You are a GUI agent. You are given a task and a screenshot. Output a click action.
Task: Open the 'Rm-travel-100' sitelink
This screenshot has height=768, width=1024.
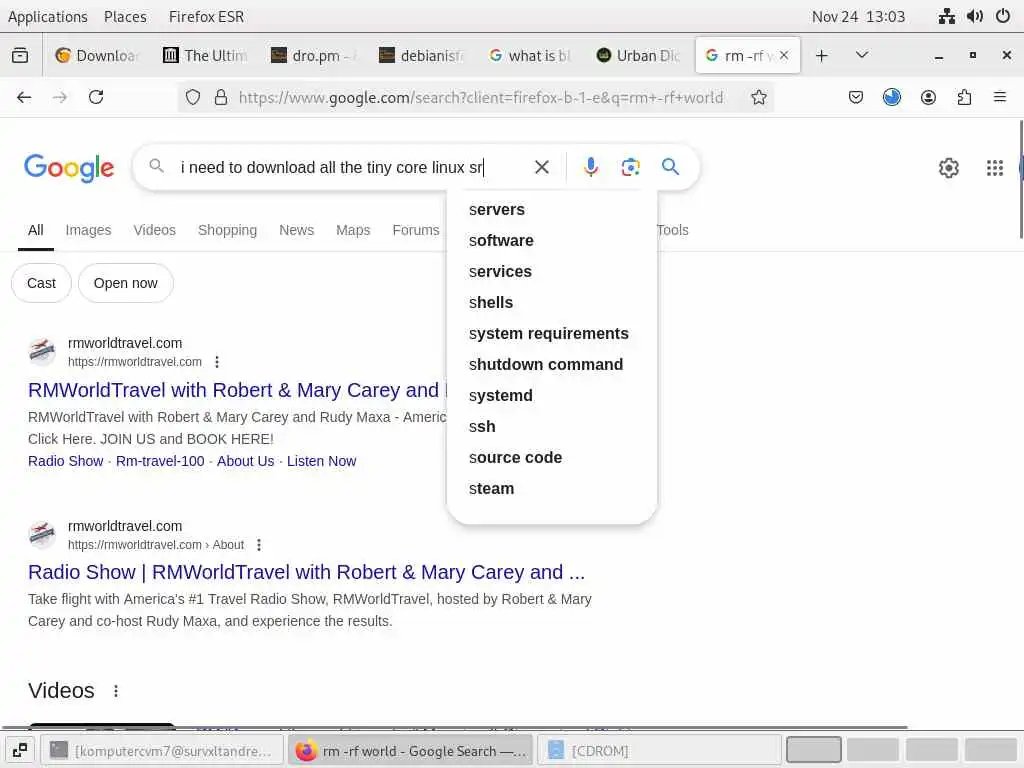pos(160,461)
